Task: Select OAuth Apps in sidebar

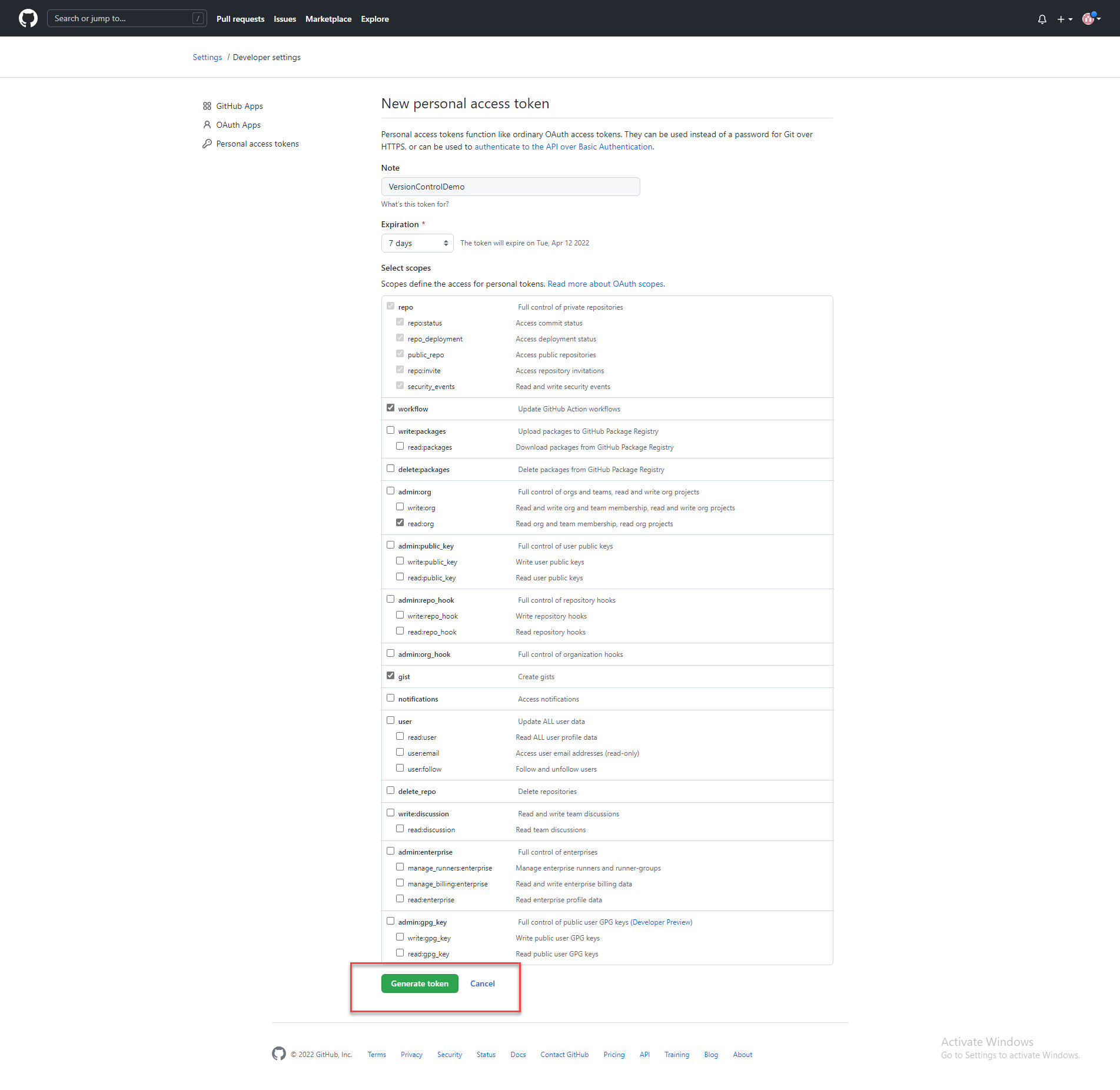Action: click(x=238, y=125)
